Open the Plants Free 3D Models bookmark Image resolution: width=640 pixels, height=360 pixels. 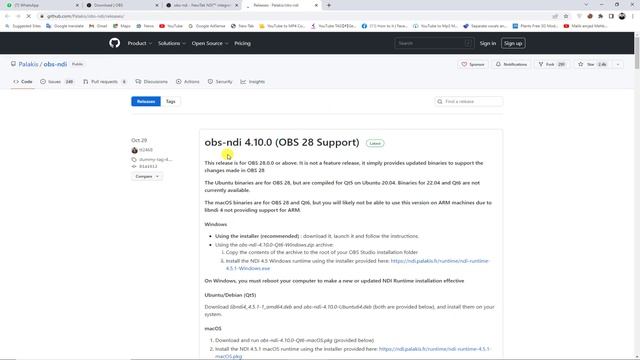coord(535,26)
